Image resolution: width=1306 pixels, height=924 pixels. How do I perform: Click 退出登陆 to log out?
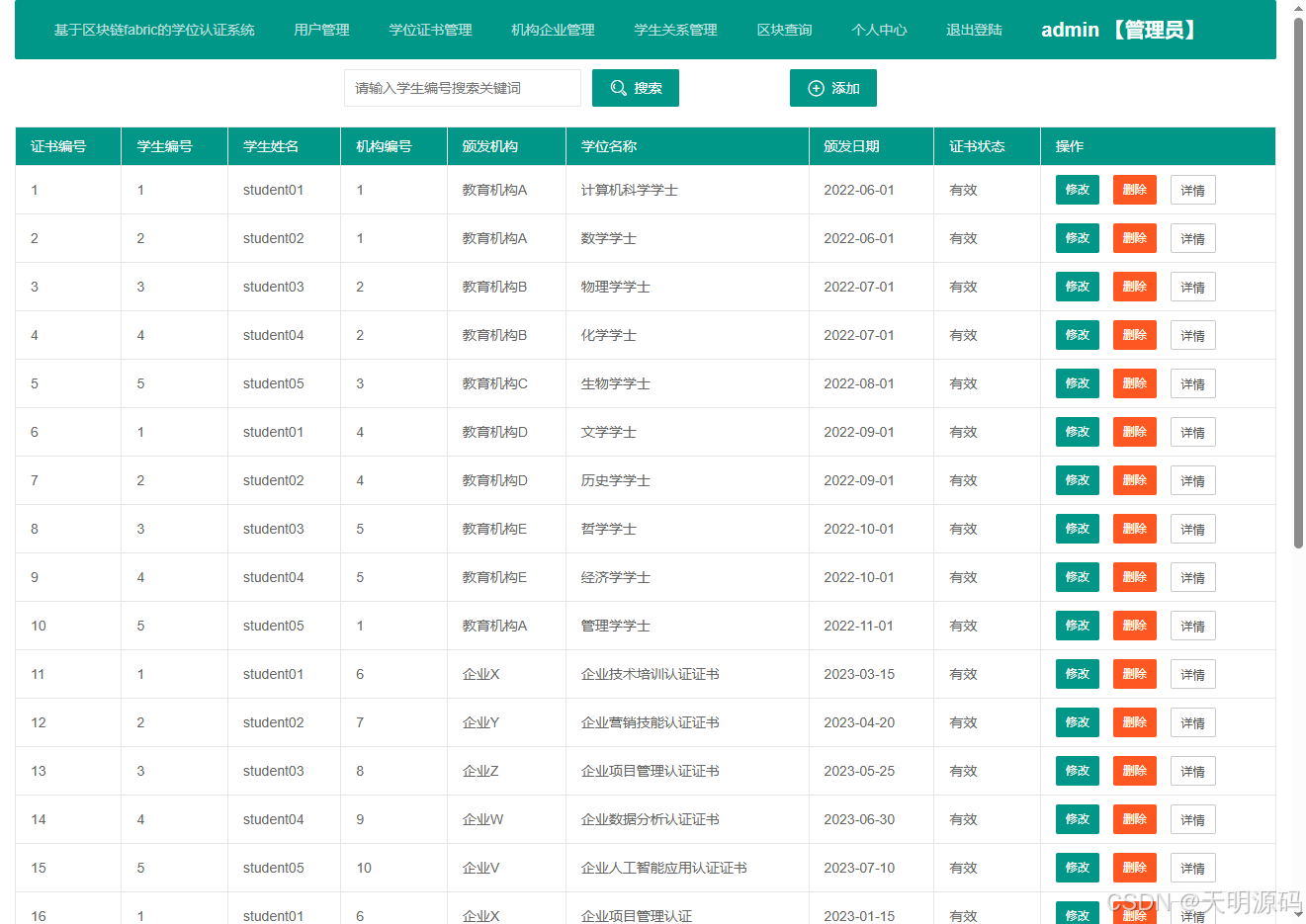pos(974,30)
